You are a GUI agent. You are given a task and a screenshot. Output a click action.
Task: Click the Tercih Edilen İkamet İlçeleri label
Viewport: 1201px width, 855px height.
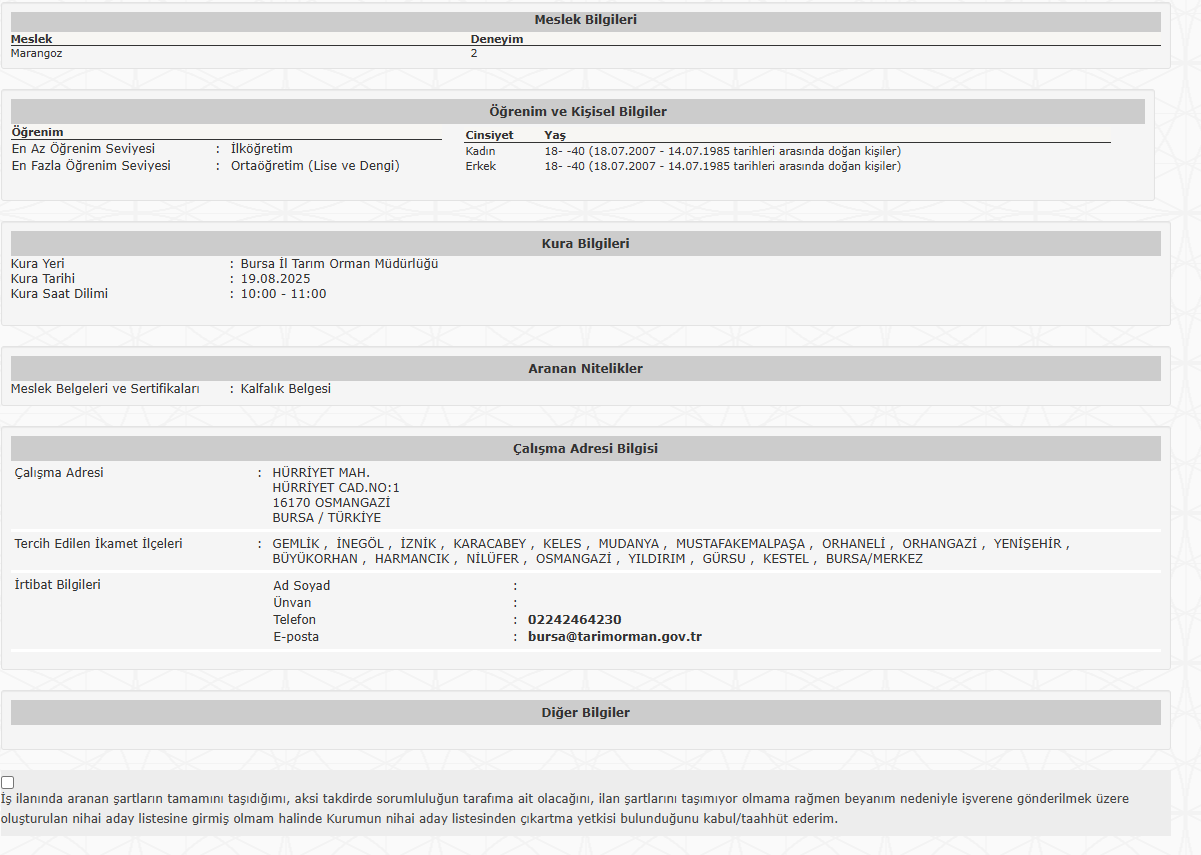(98, 544)
